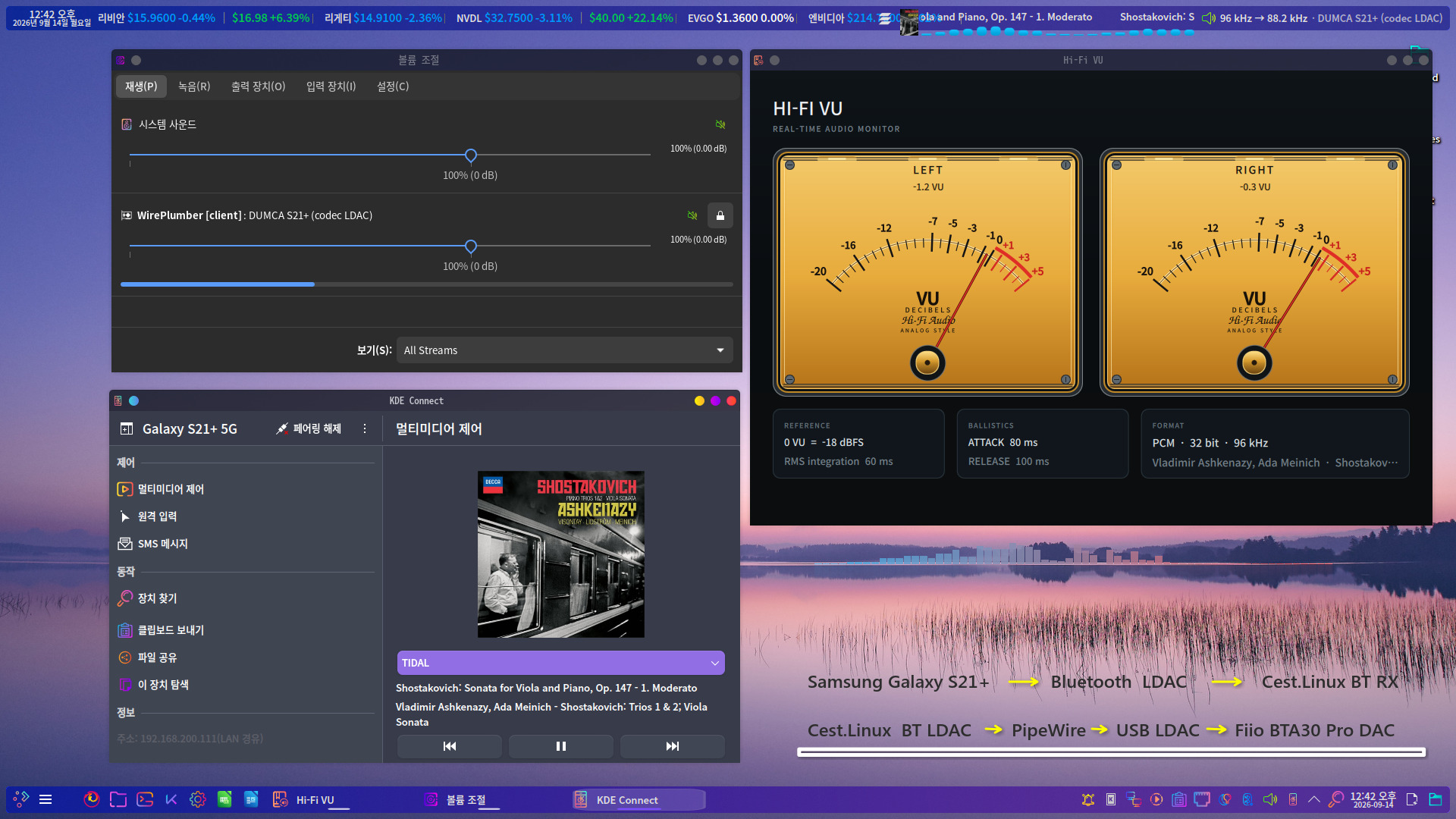Open the clipboard tray icon
The width and height of the screenshot is (1456, 819).
pyautogui.click(x=1179, y=799)
